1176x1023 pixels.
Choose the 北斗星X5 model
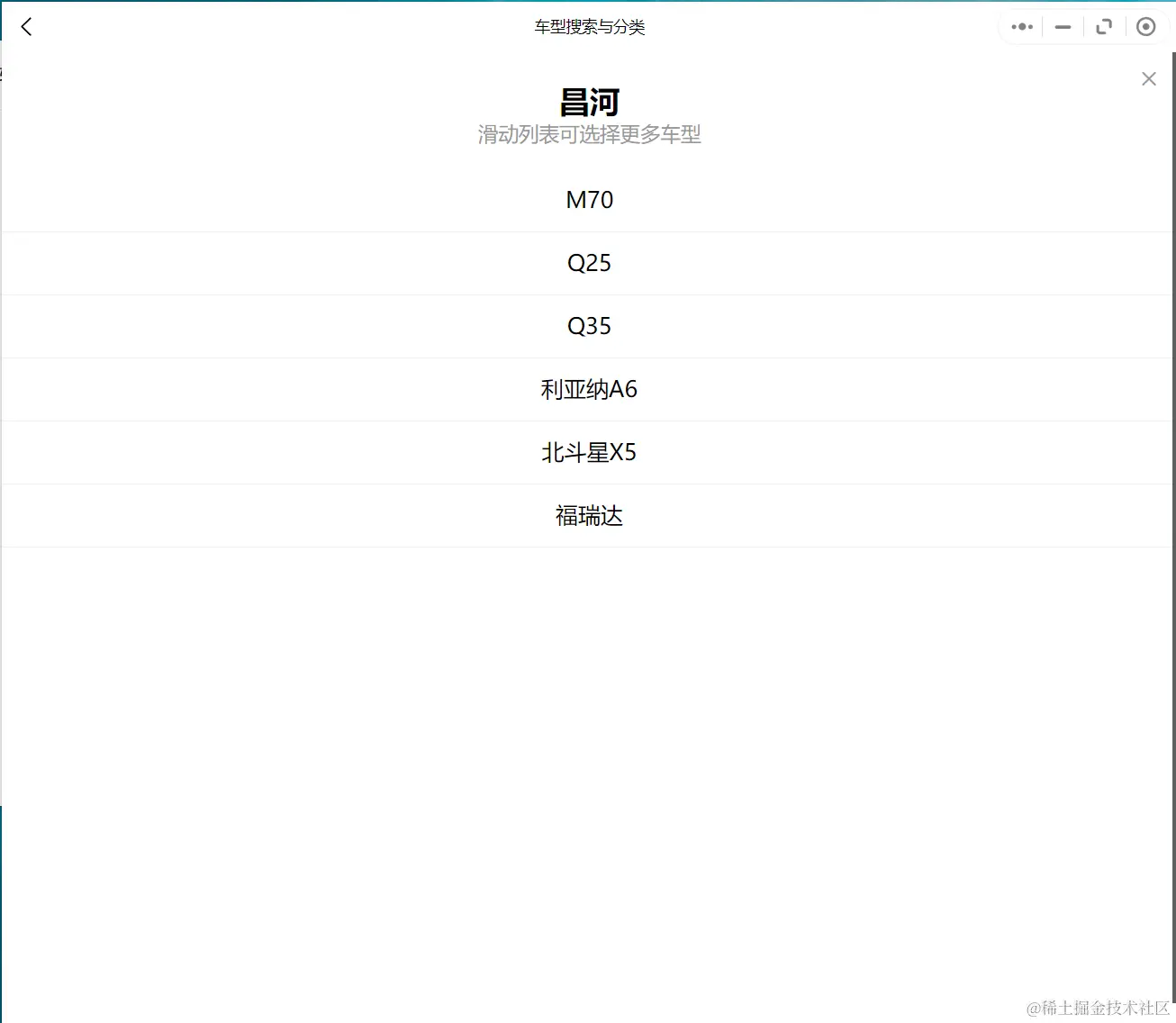click(x=589, y=452)
